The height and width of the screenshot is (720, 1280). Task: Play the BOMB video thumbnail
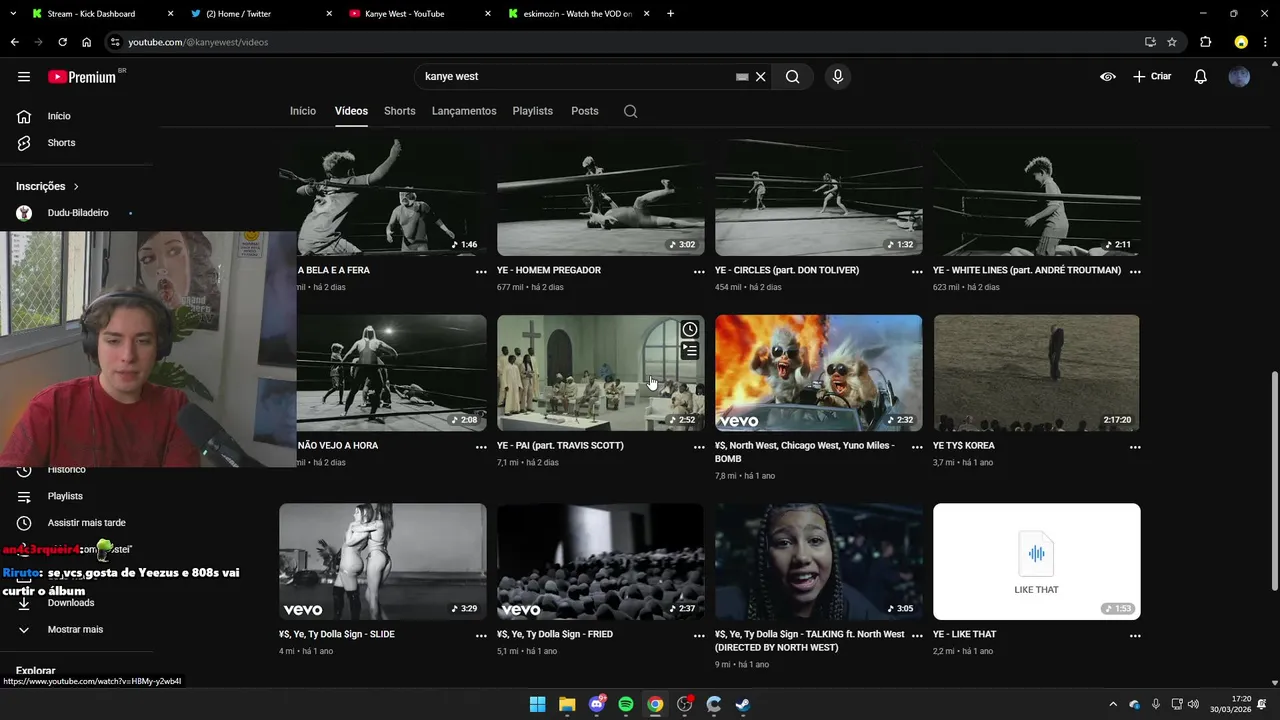coord(818,373)
